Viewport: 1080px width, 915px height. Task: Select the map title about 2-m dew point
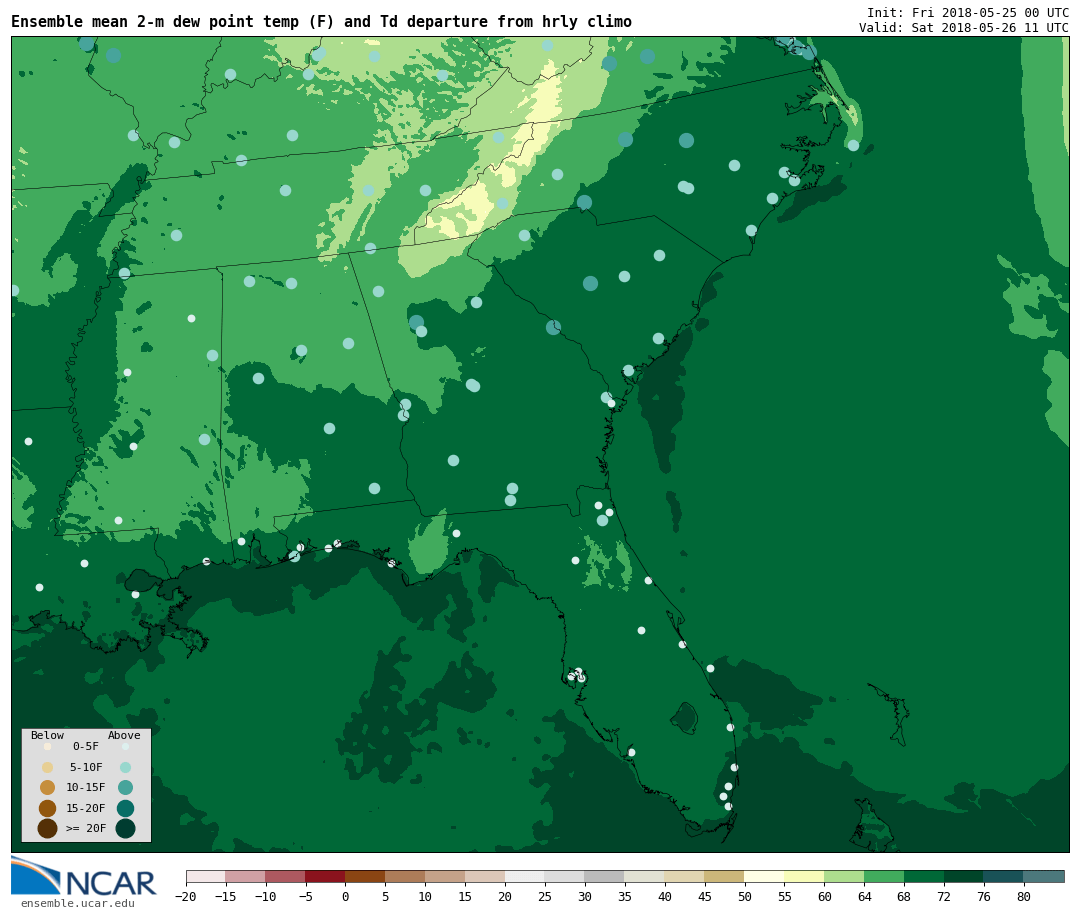(321, 22)
